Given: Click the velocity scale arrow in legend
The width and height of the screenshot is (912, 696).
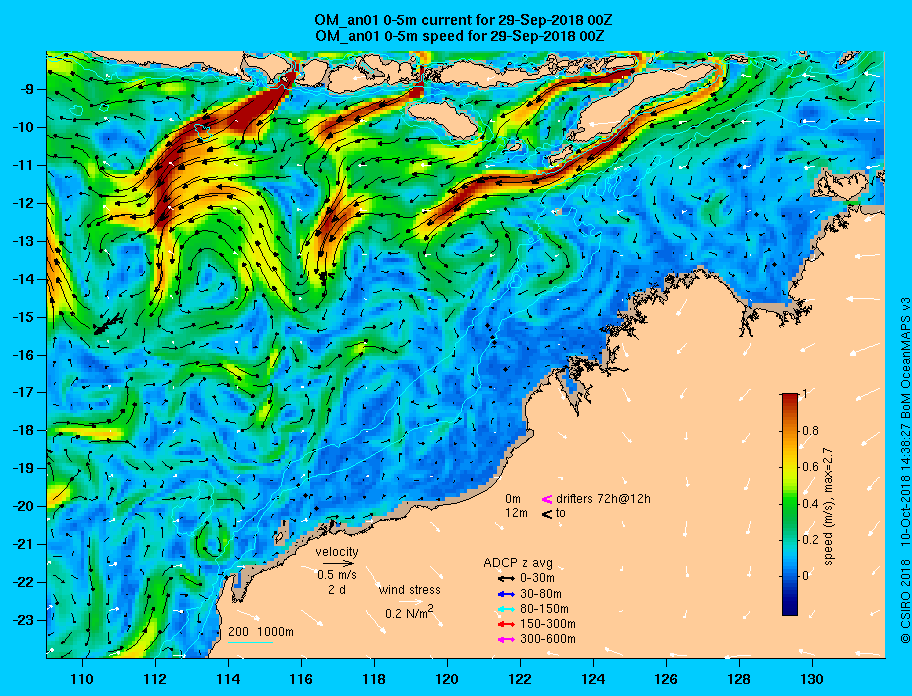Looking at the screenshot, I should click(338, 563).
